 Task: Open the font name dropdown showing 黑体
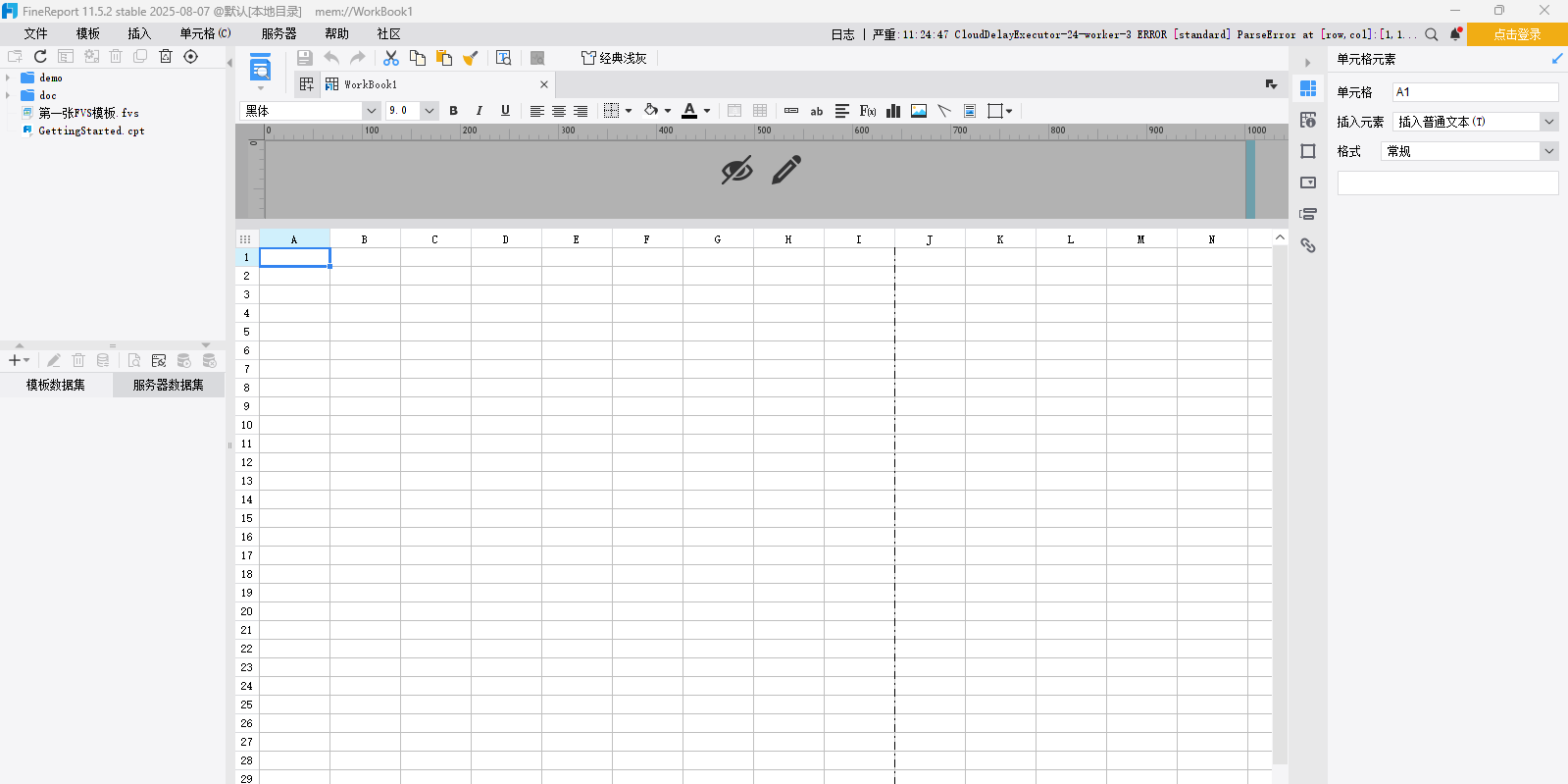pyautogui.click(x=371, y=111)
